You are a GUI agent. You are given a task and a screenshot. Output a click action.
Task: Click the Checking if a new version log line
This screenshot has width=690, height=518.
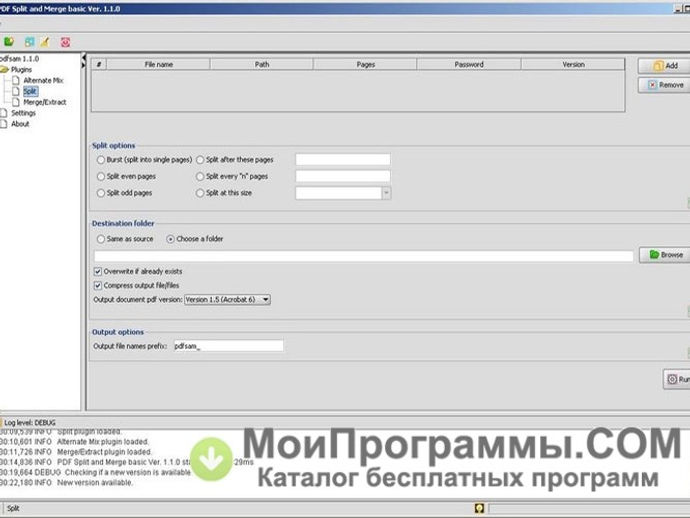pyautogui.click(x=95, y=472)
